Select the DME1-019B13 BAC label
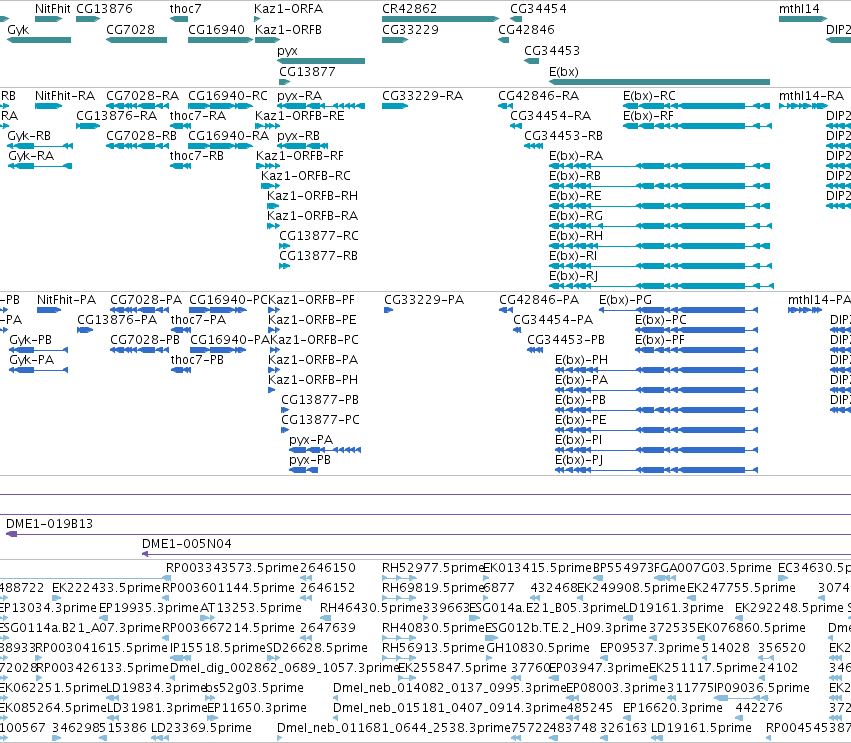The width and height of the screenshot is (851, 743). tap(49, 524)
